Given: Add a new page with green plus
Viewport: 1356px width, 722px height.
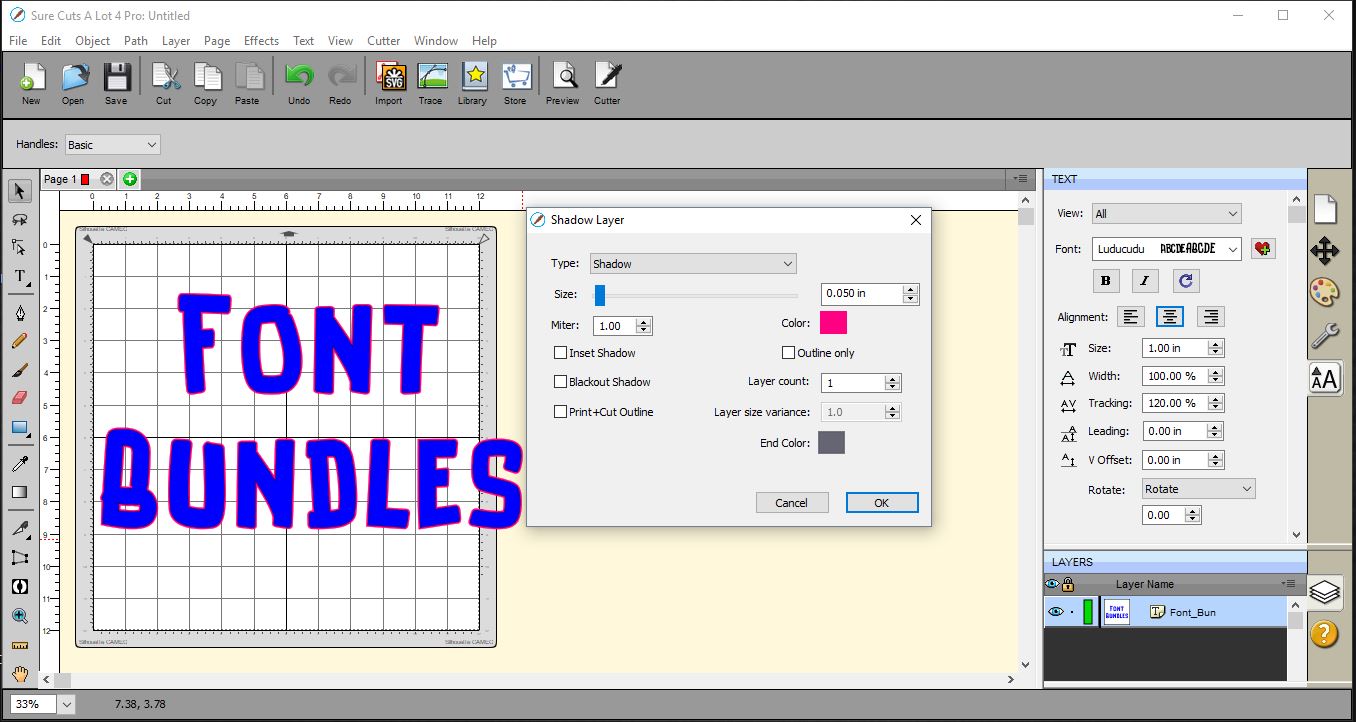Looking at the screenshot, I should tap(130, 179).
